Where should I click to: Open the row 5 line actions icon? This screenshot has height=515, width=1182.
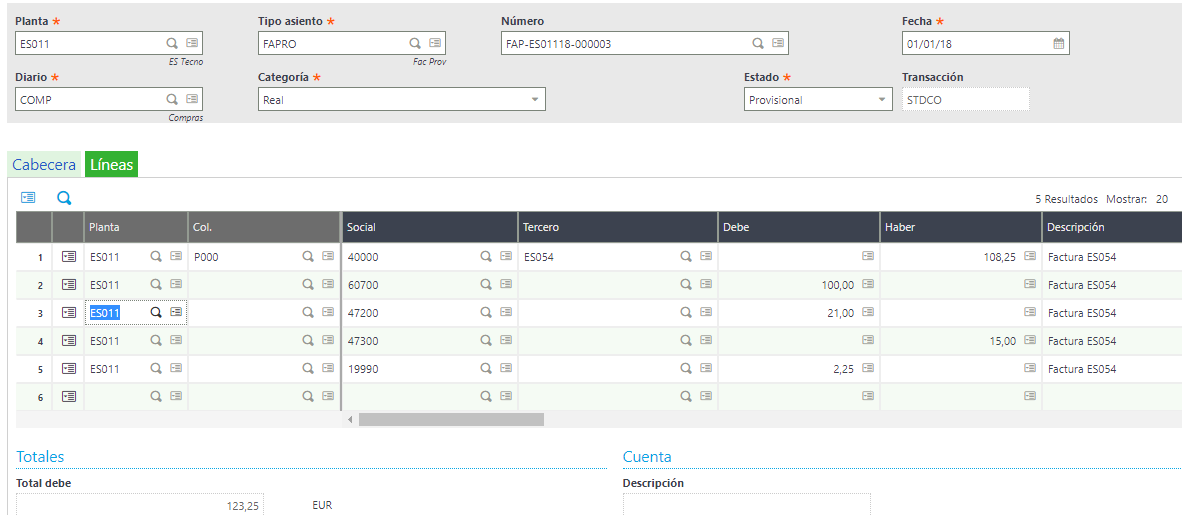tap(69, 368)
